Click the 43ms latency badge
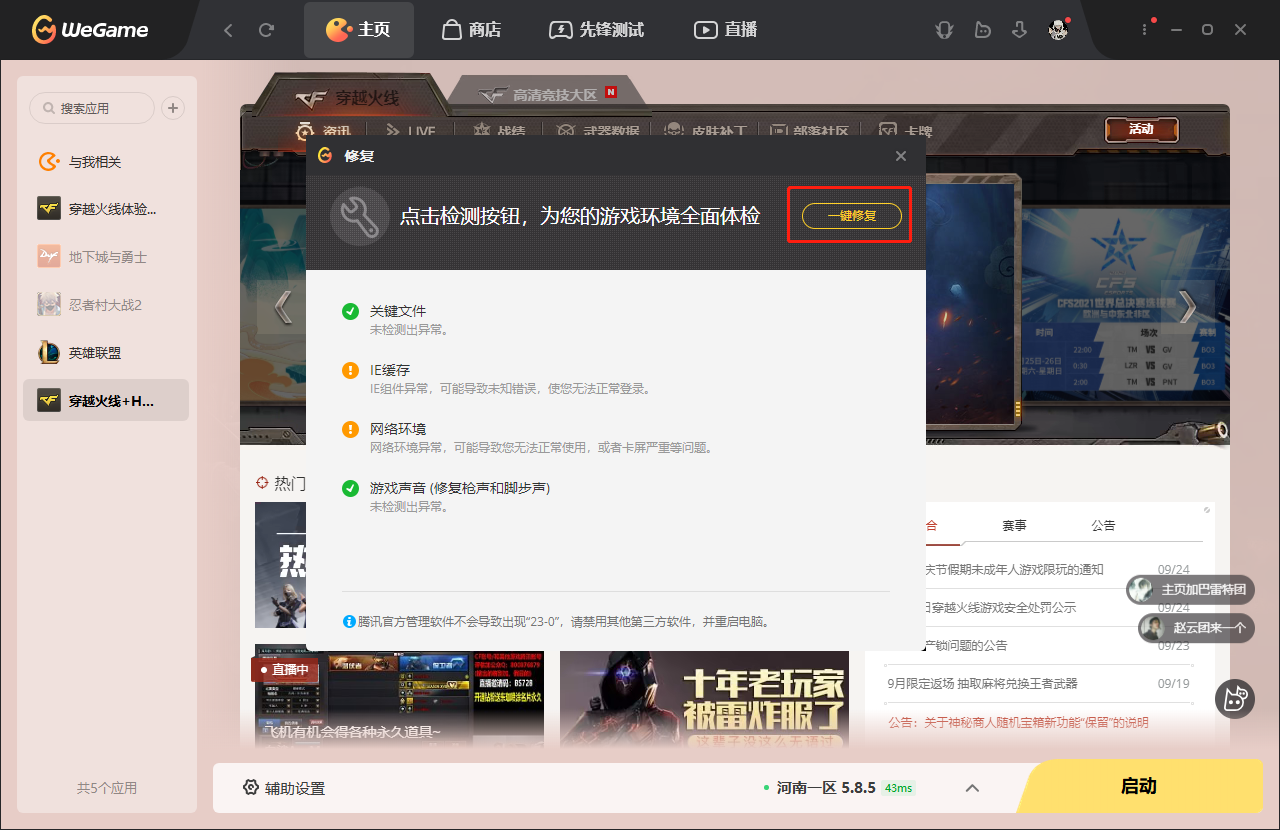 (898, 788)
